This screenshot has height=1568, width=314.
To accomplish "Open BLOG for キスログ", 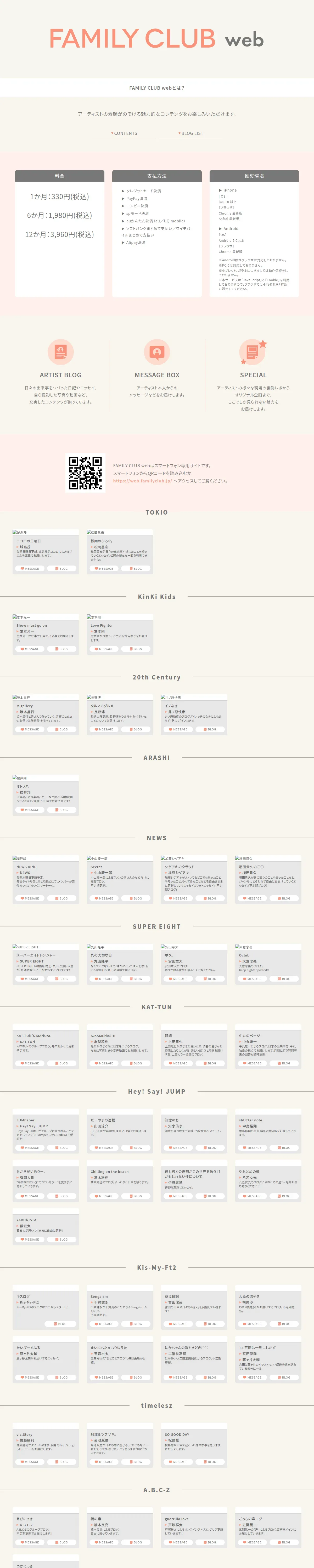I will [60, 1324].
